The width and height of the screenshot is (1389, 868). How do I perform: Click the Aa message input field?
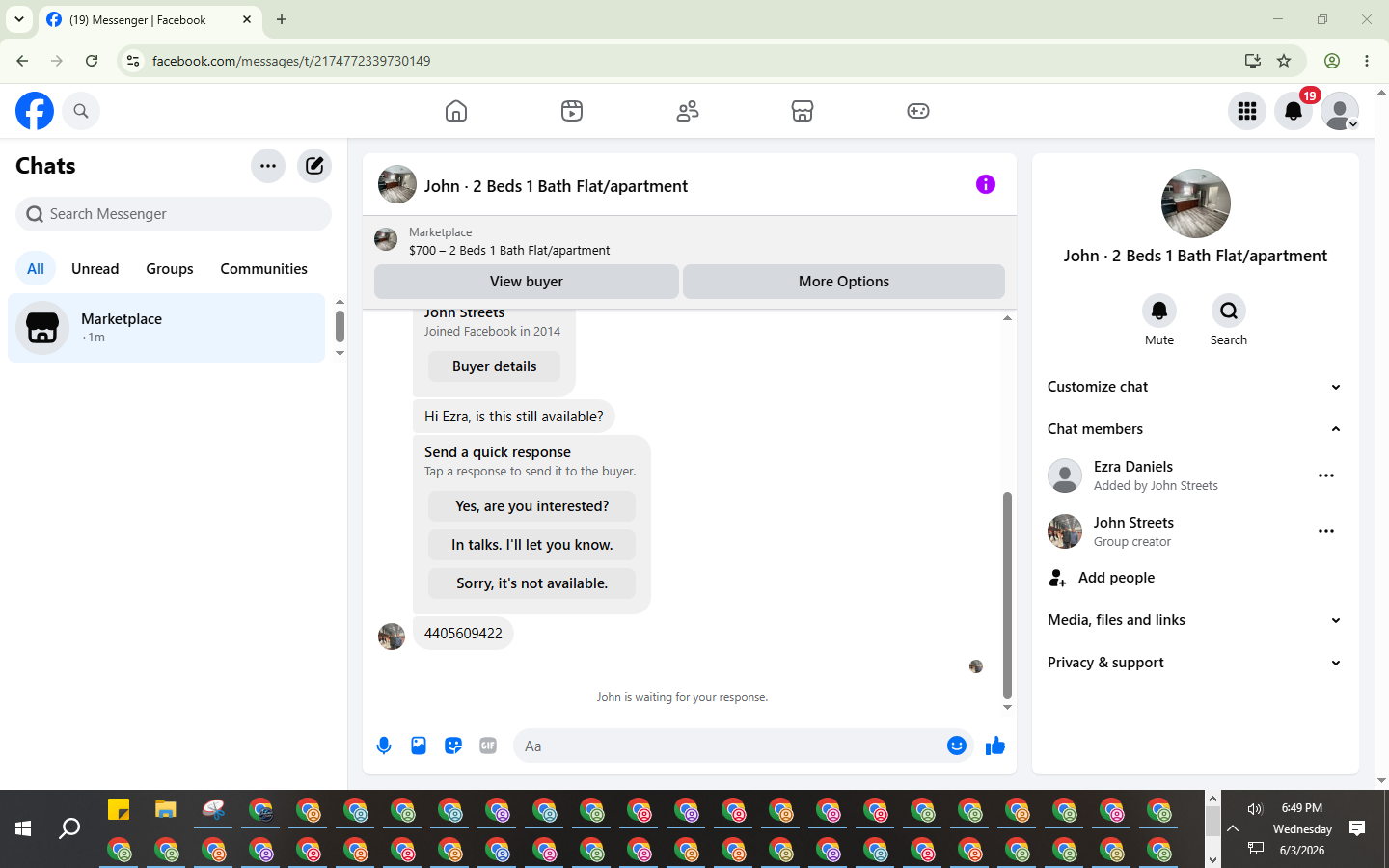pyautogui.click(x=728, y=746)
